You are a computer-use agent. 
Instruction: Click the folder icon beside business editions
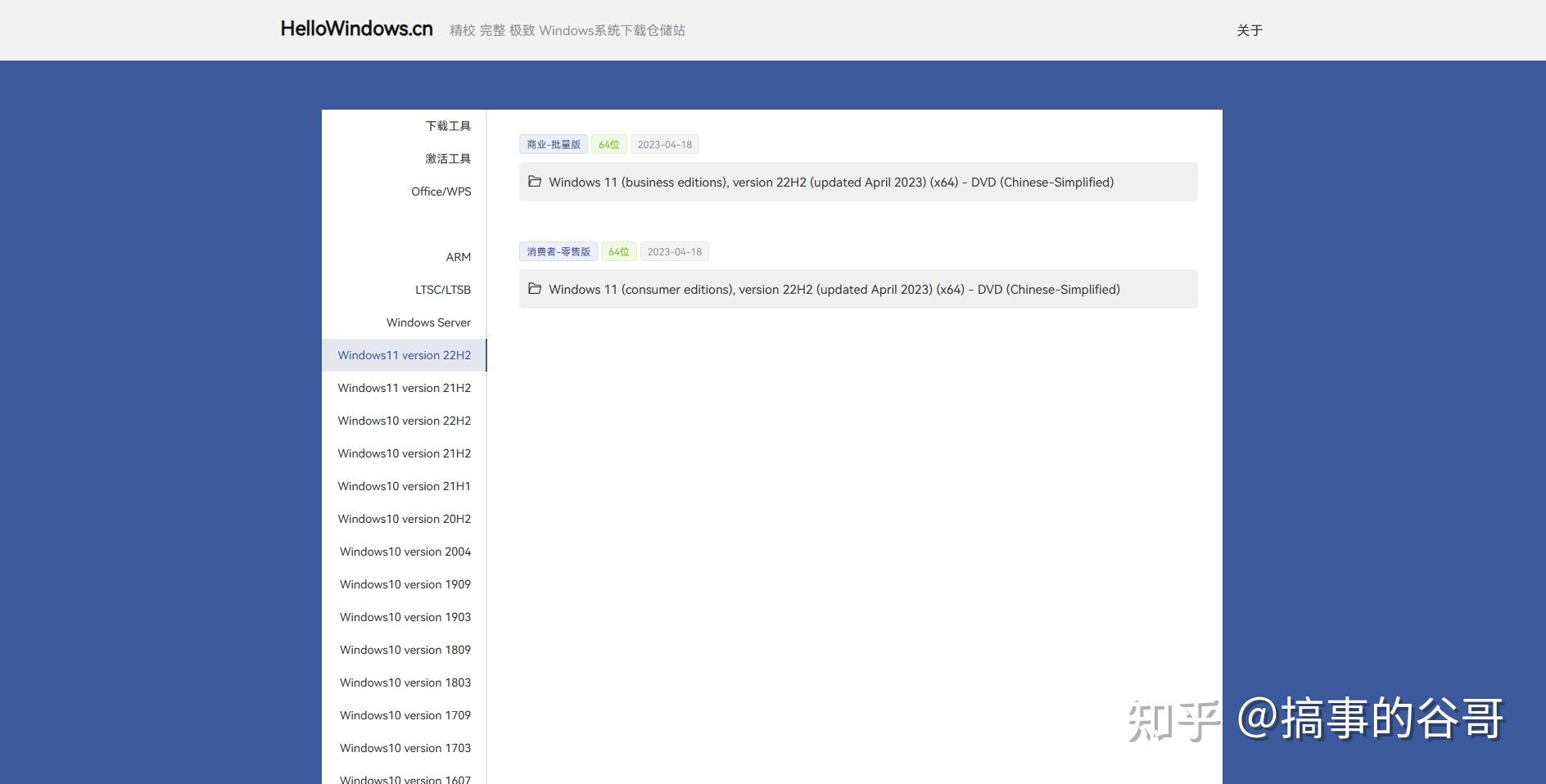point(535,182)
